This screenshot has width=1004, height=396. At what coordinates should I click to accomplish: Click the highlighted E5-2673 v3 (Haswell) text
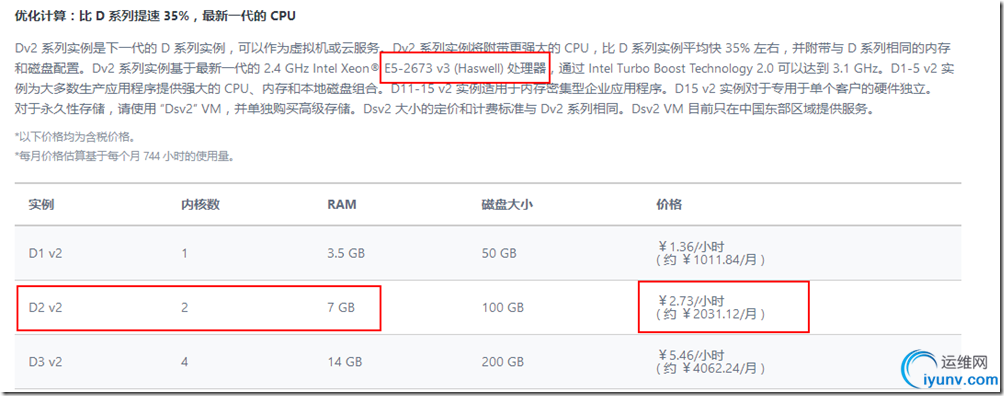coord(465,67)
